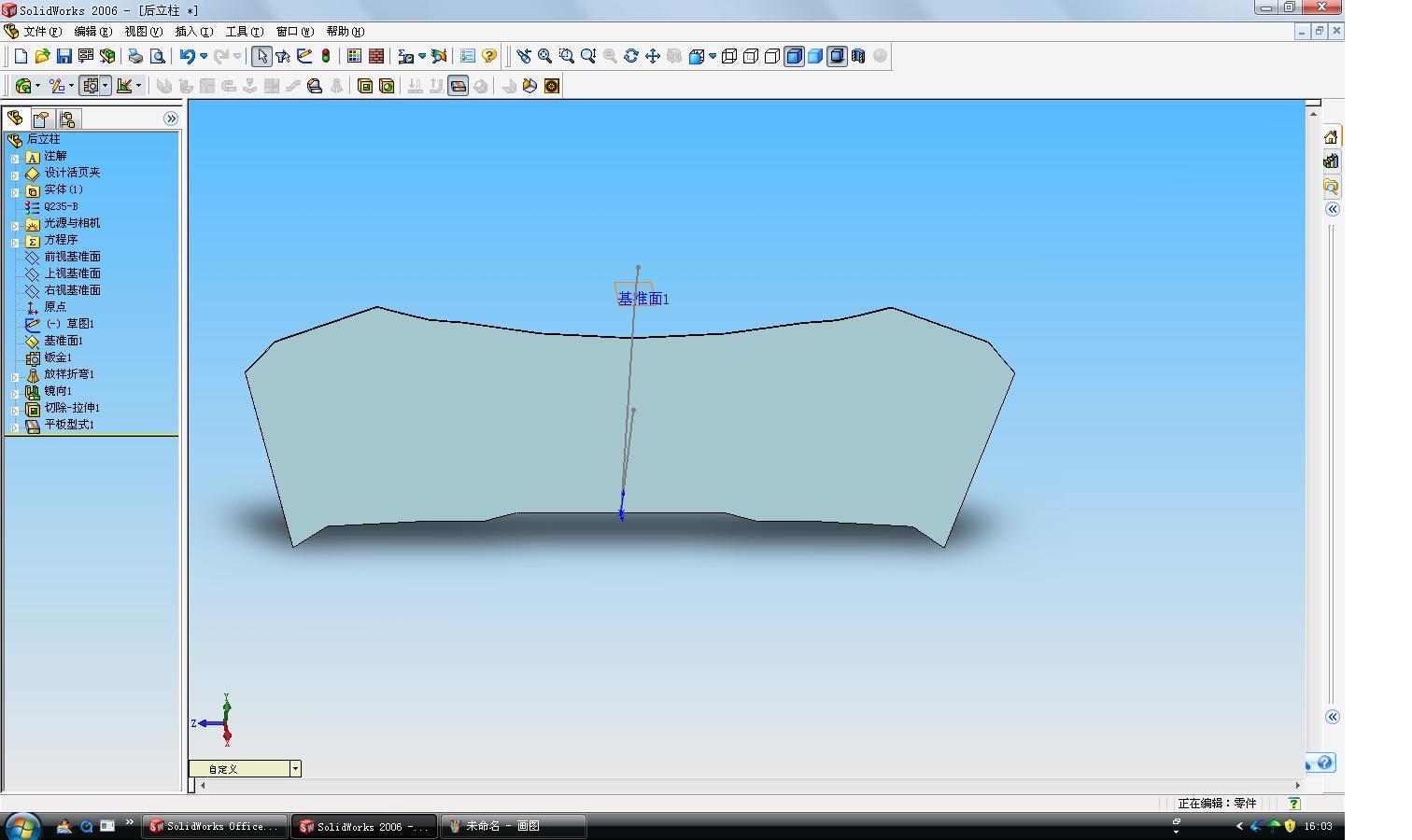The image size is (1412, 840).
Task: Open the view orientation 自定义 dropdown
Action: point(295,769)
